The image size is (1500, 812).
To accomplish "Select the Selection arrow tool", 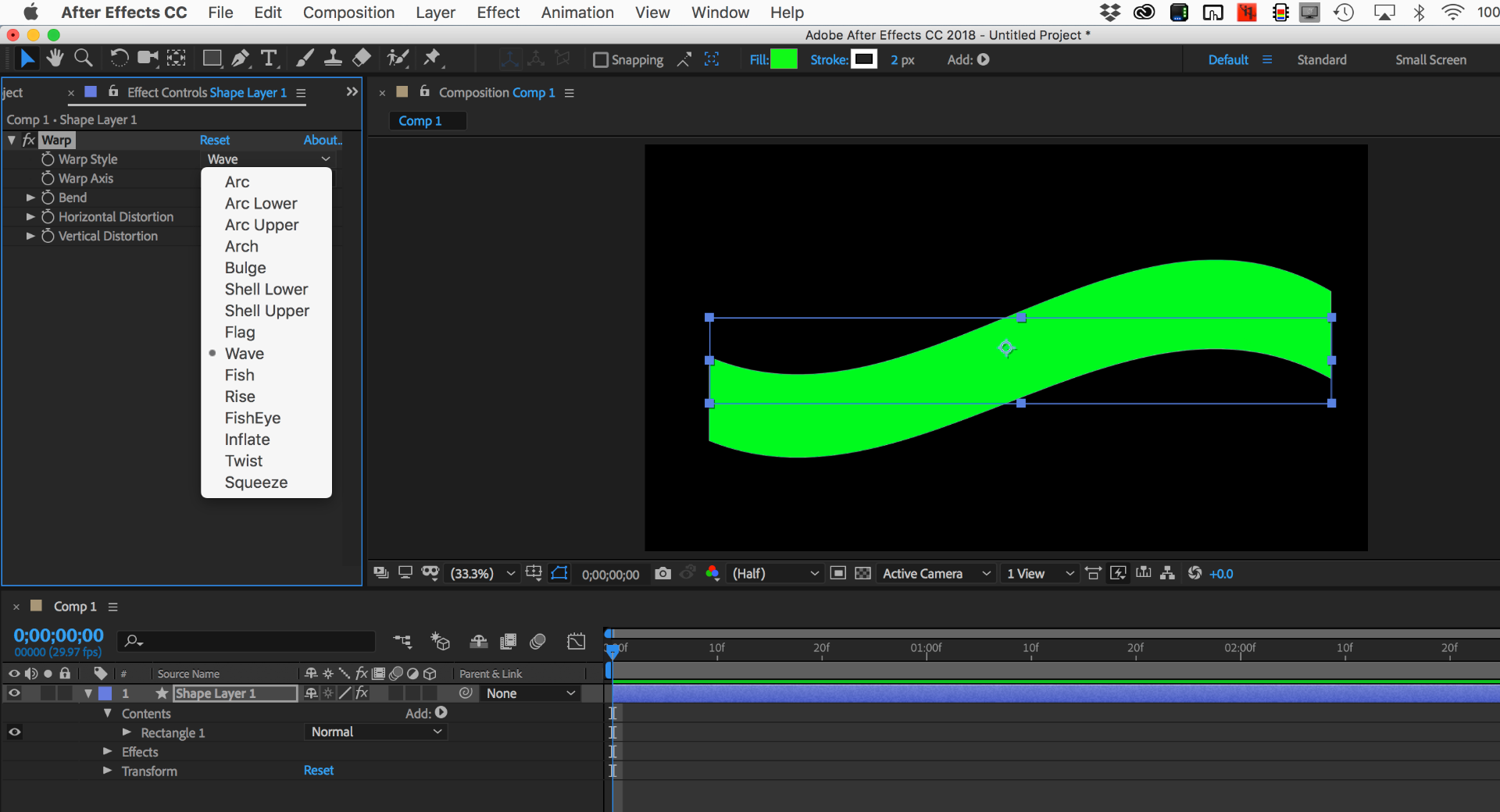I will [27, 59].
